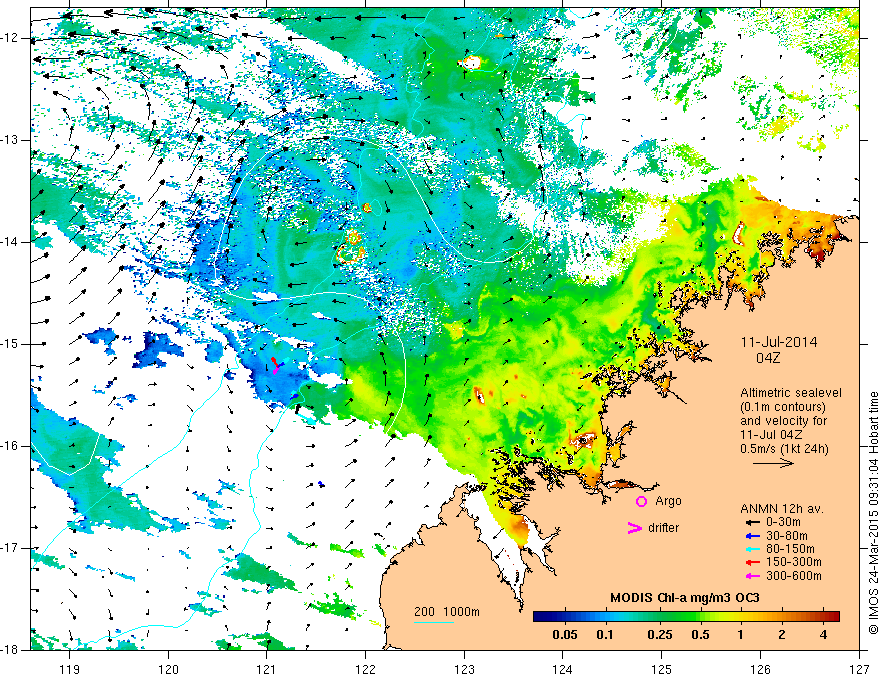Select the blue 30-80m arrow in legend
880x680 pixels.
751,536
